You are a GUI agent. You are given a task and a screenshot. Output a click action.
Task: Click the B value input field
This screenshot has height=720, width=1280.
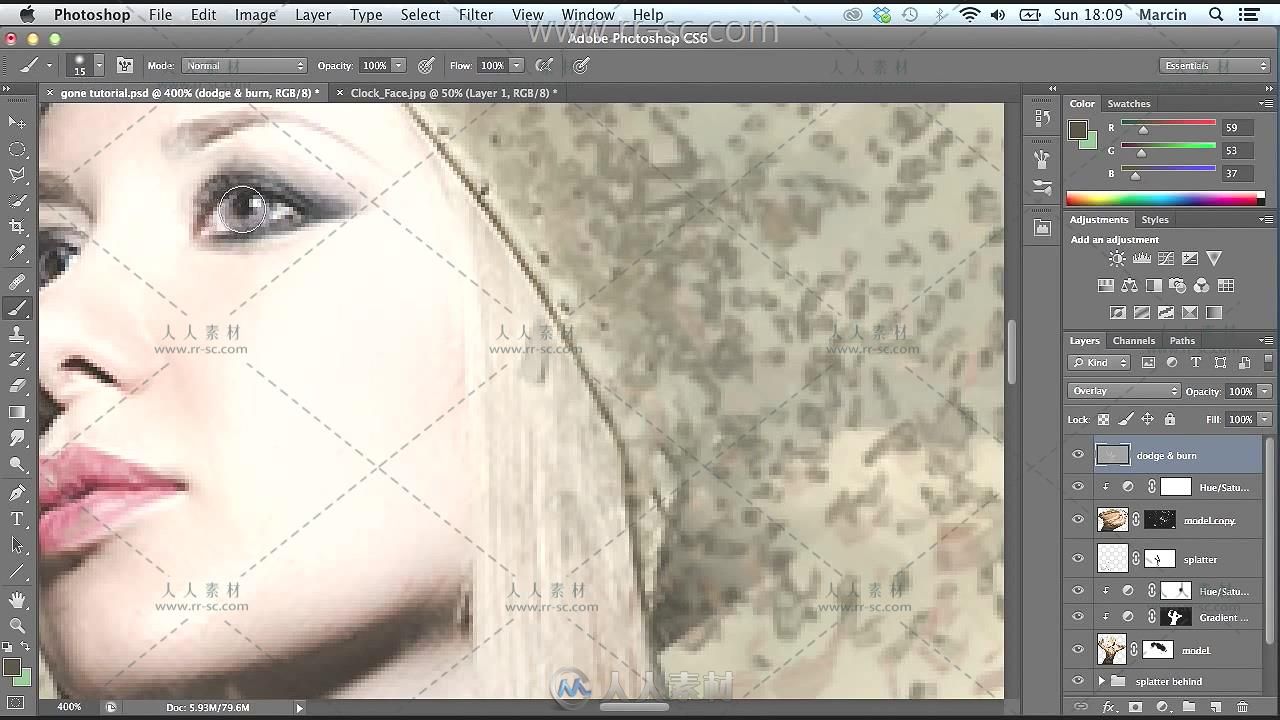click(1239, 174)
